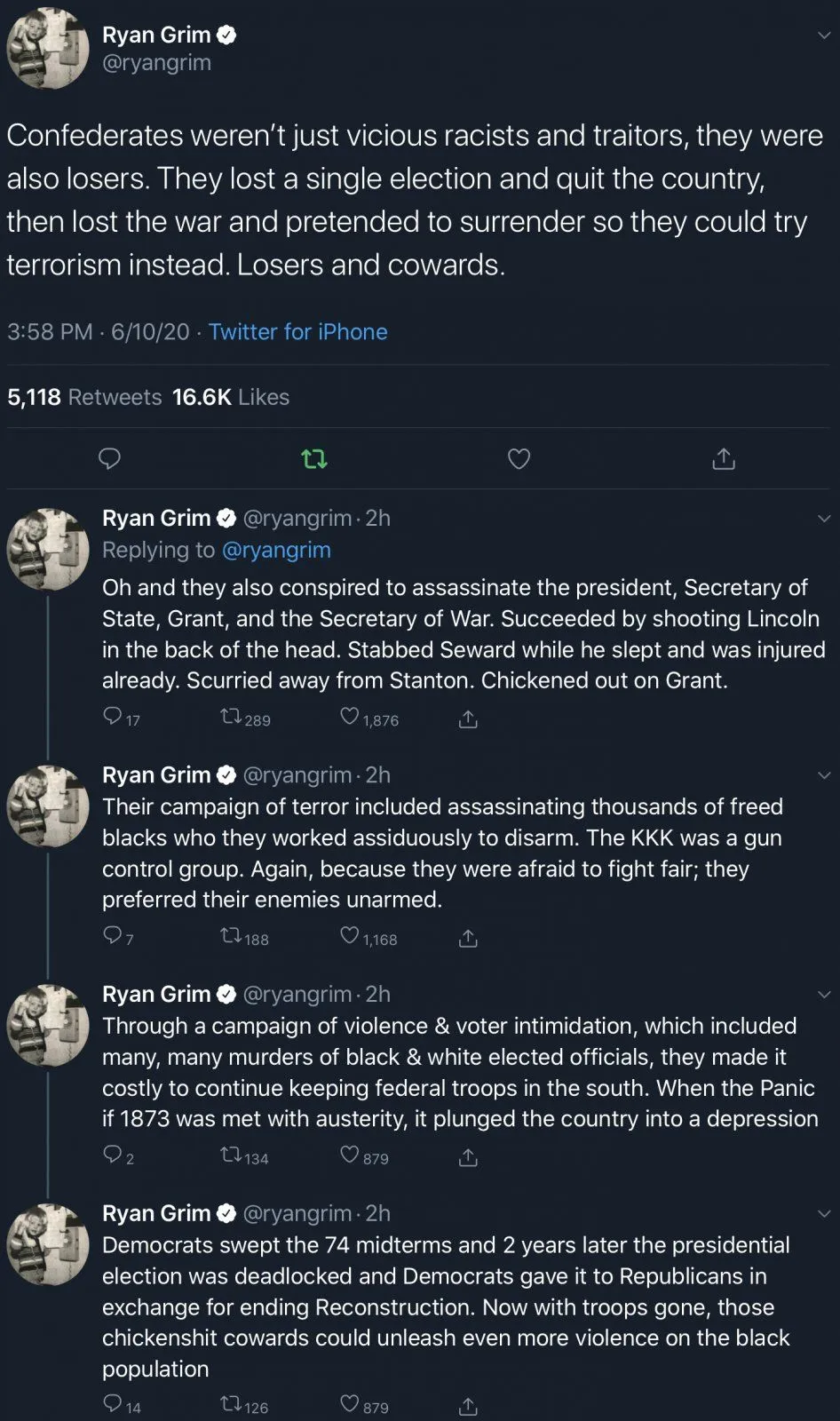Like the main Confederates tweet
This screenshot has height=1421, width=840.
click(519, 458)
